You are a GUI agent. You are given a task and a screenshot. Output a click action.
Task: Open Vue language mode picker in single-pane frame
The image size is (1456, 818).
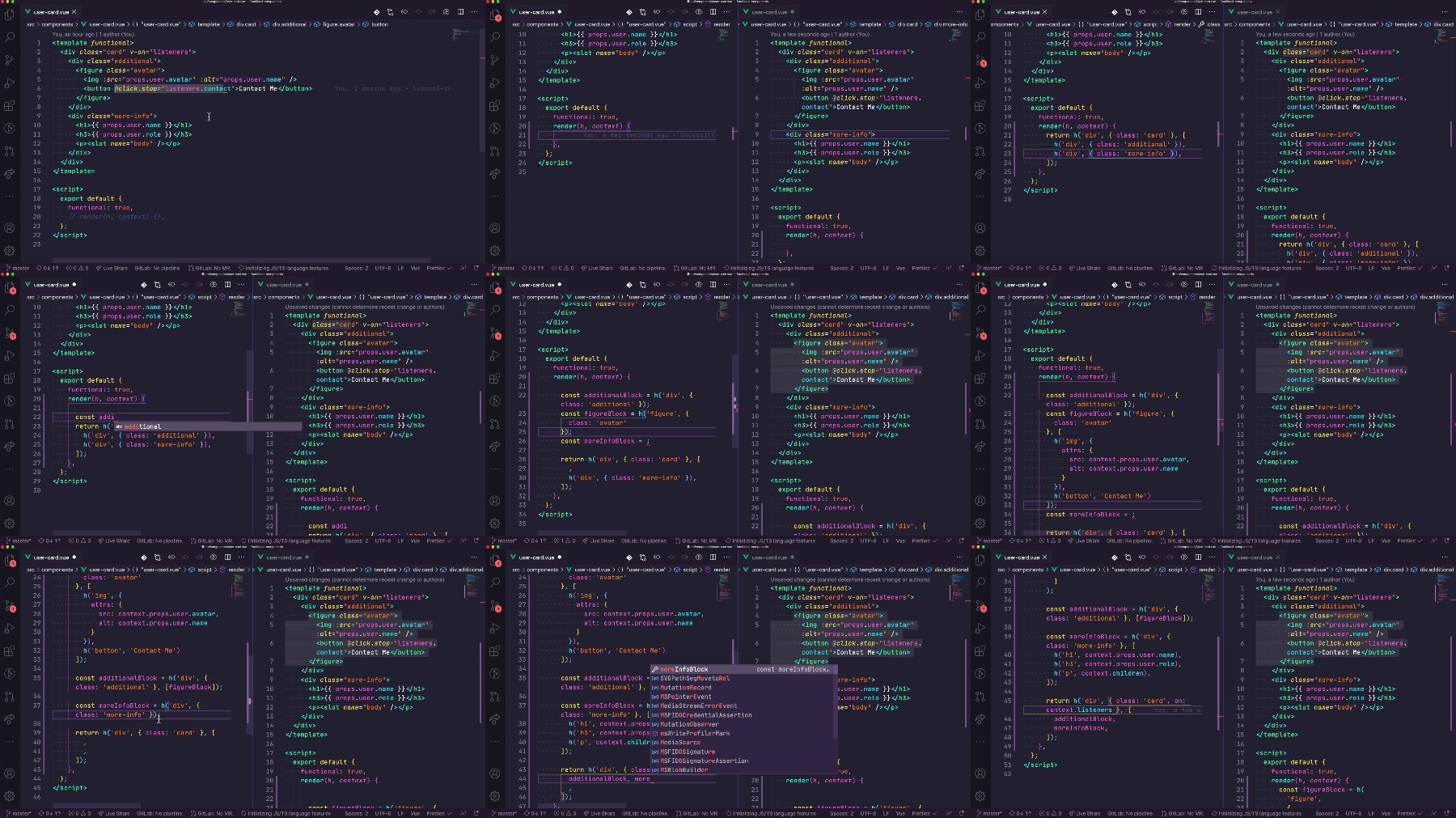pyautogui.click(x=415, y=268)
